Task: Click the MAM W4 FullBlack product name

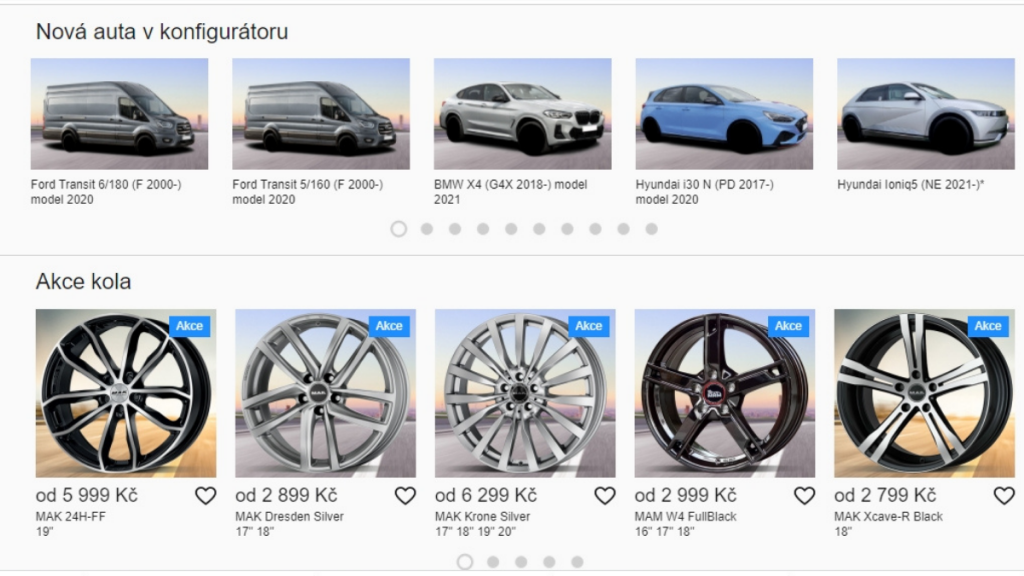Action: [686, 517]
